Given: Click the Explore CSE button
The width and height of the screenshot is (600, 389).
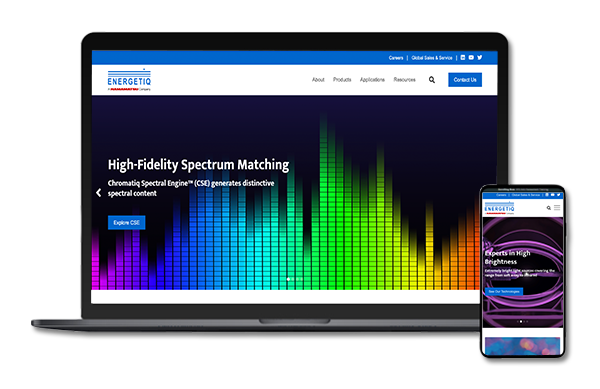Looking at the screenshot, I should [x=127, y=223].
